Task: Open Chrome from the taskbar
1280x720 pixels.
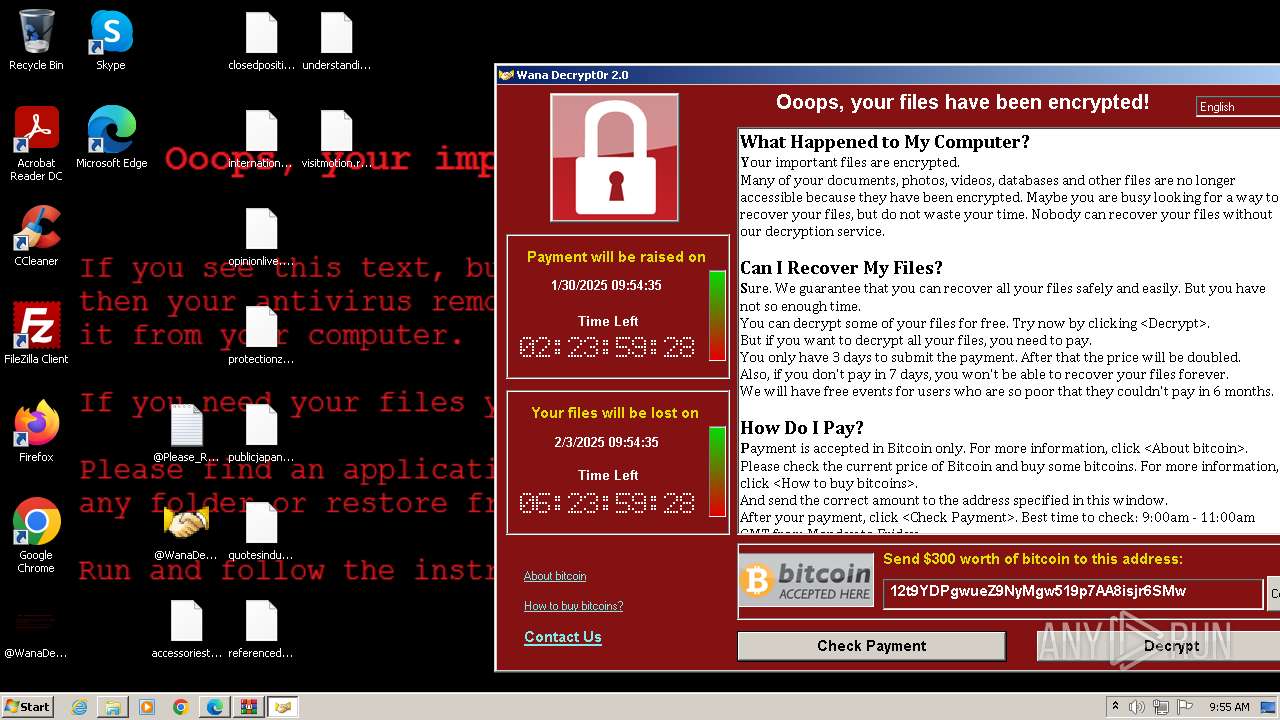Action: [x=181, y=707]
